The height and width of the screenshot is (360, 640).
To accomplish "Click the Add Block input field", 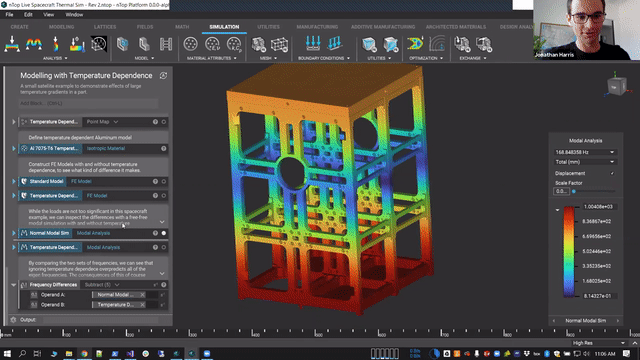I will pos(89,104).
